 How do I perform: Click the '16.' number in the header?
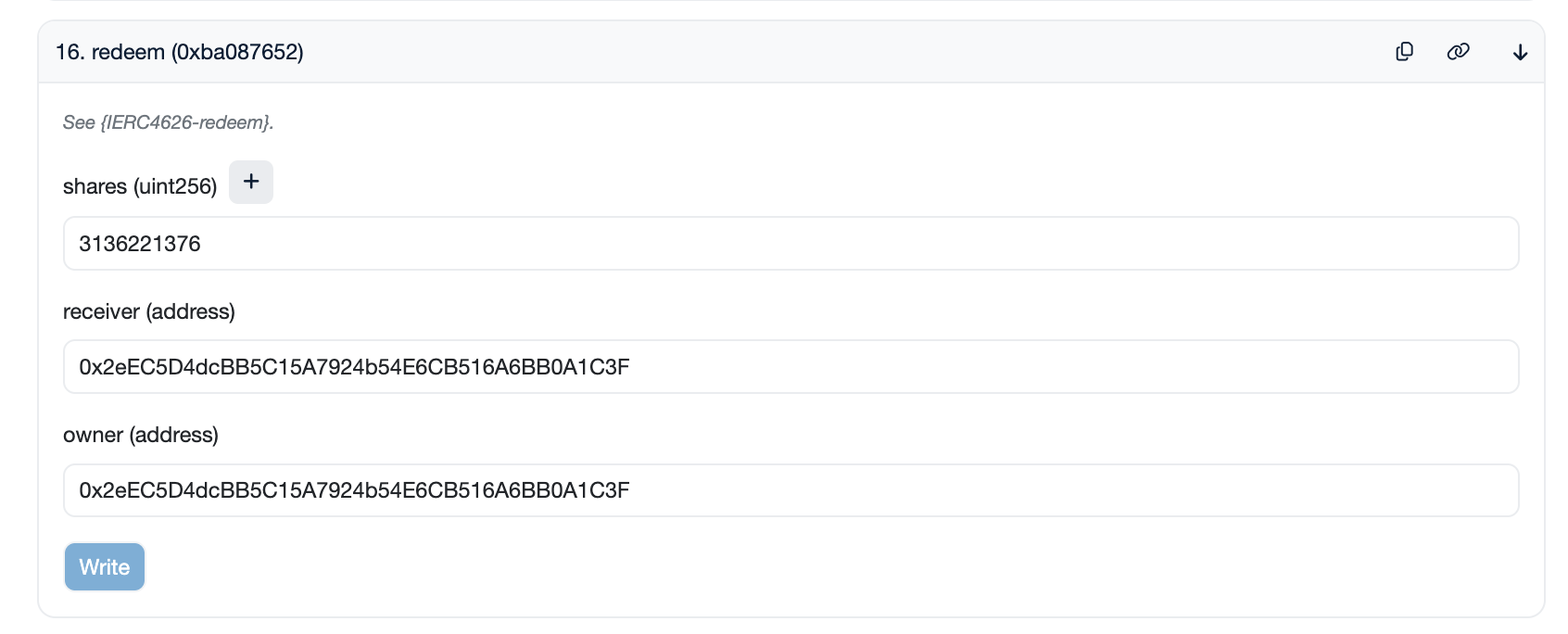click(70, 52)
